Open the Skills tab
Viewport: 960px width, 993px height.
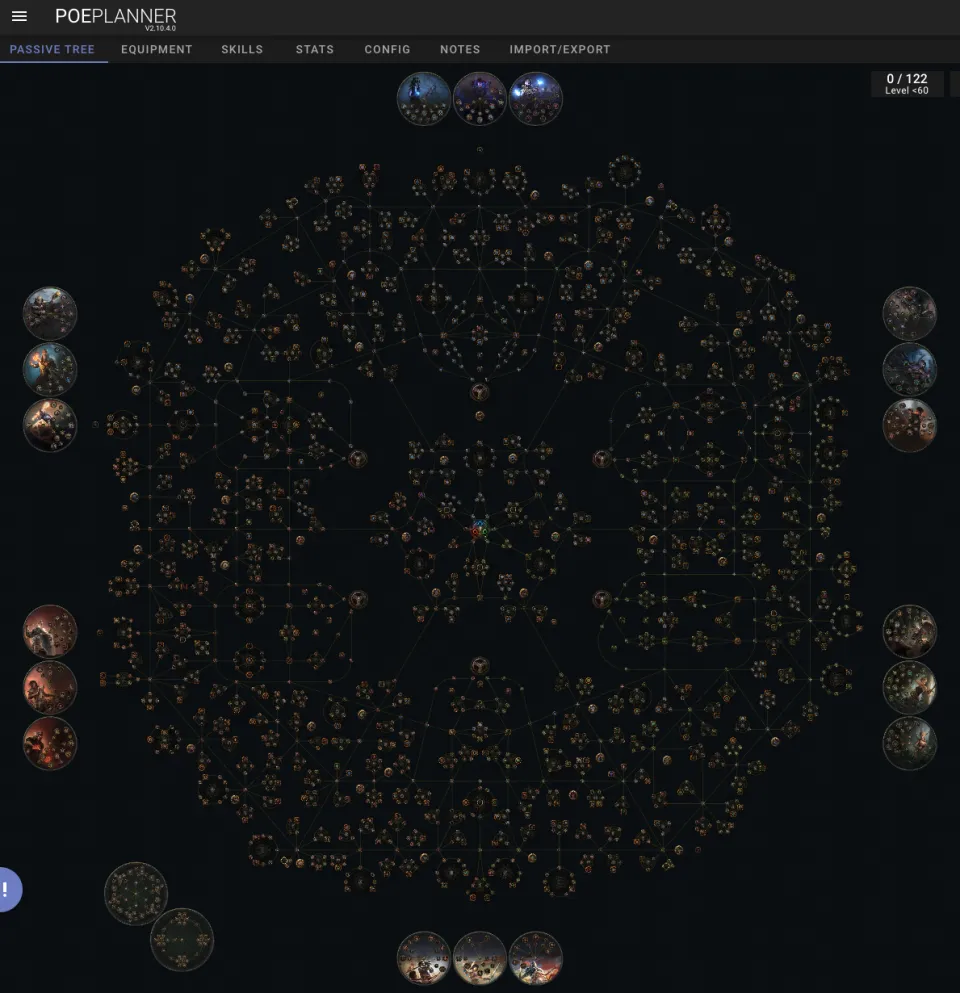point(242,49)
